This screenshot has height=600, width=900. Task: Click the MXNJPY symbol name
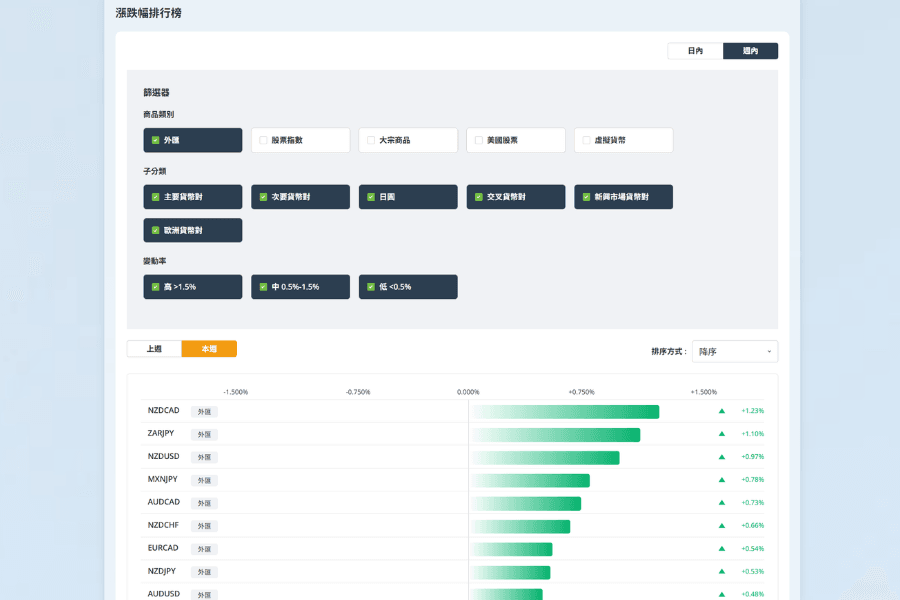pos(162,479)
